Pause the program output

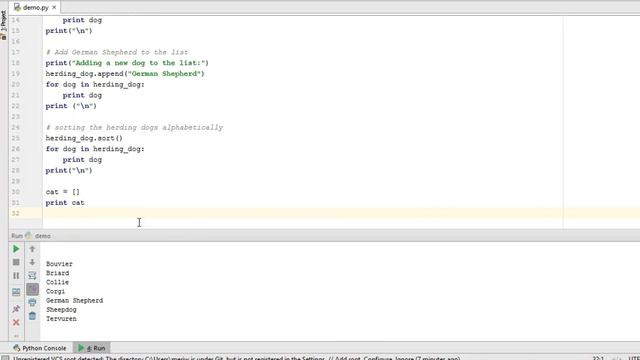coord(16,276)
